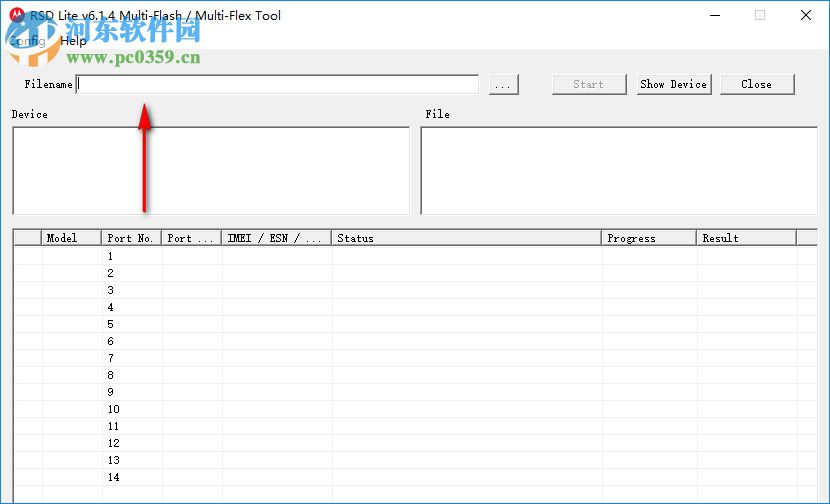Select port row 4

[x=415, y=307]
